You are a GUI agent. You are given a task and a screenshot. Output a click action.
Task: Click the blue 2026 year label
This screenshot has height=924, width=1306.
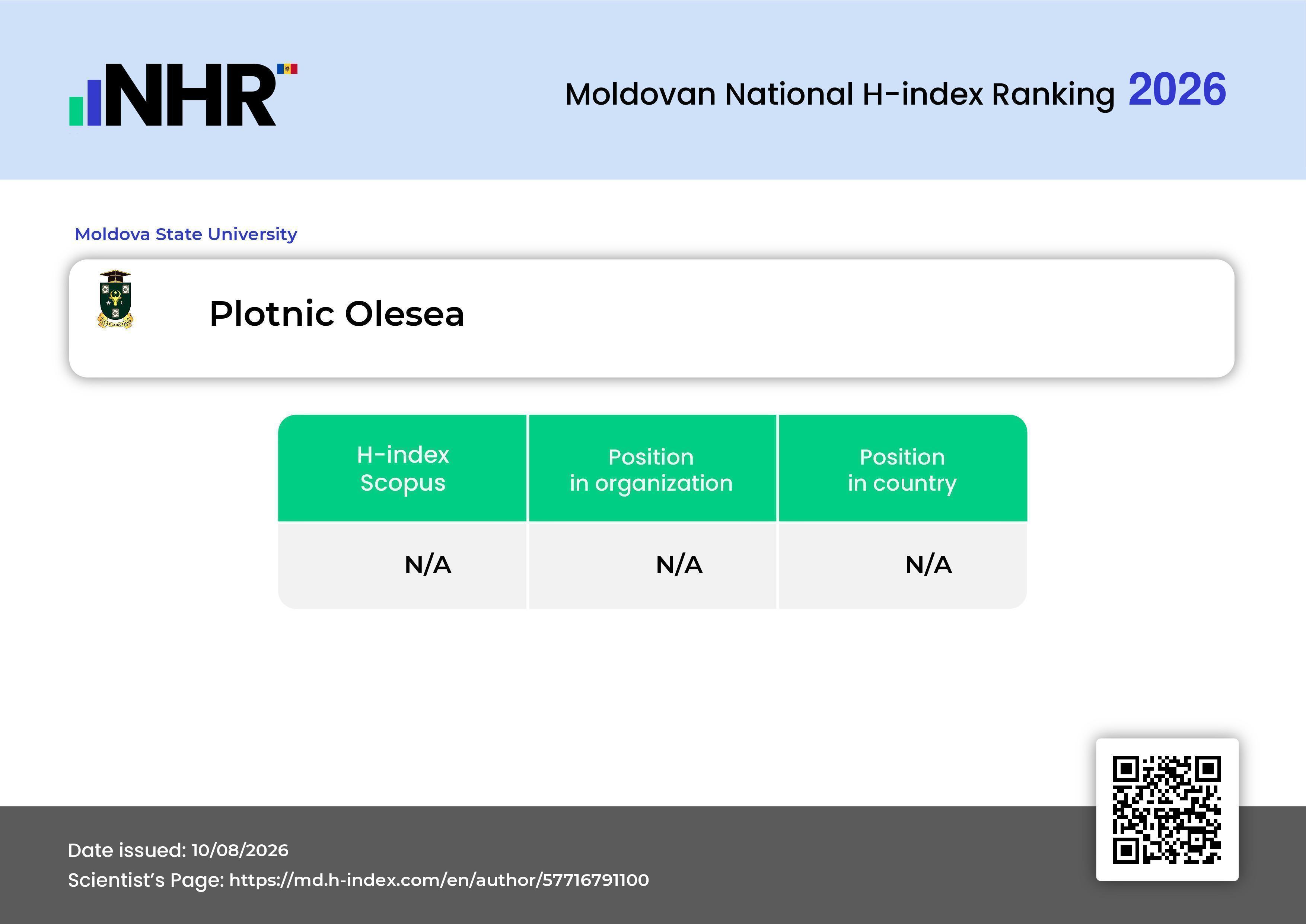point(1177,89)
